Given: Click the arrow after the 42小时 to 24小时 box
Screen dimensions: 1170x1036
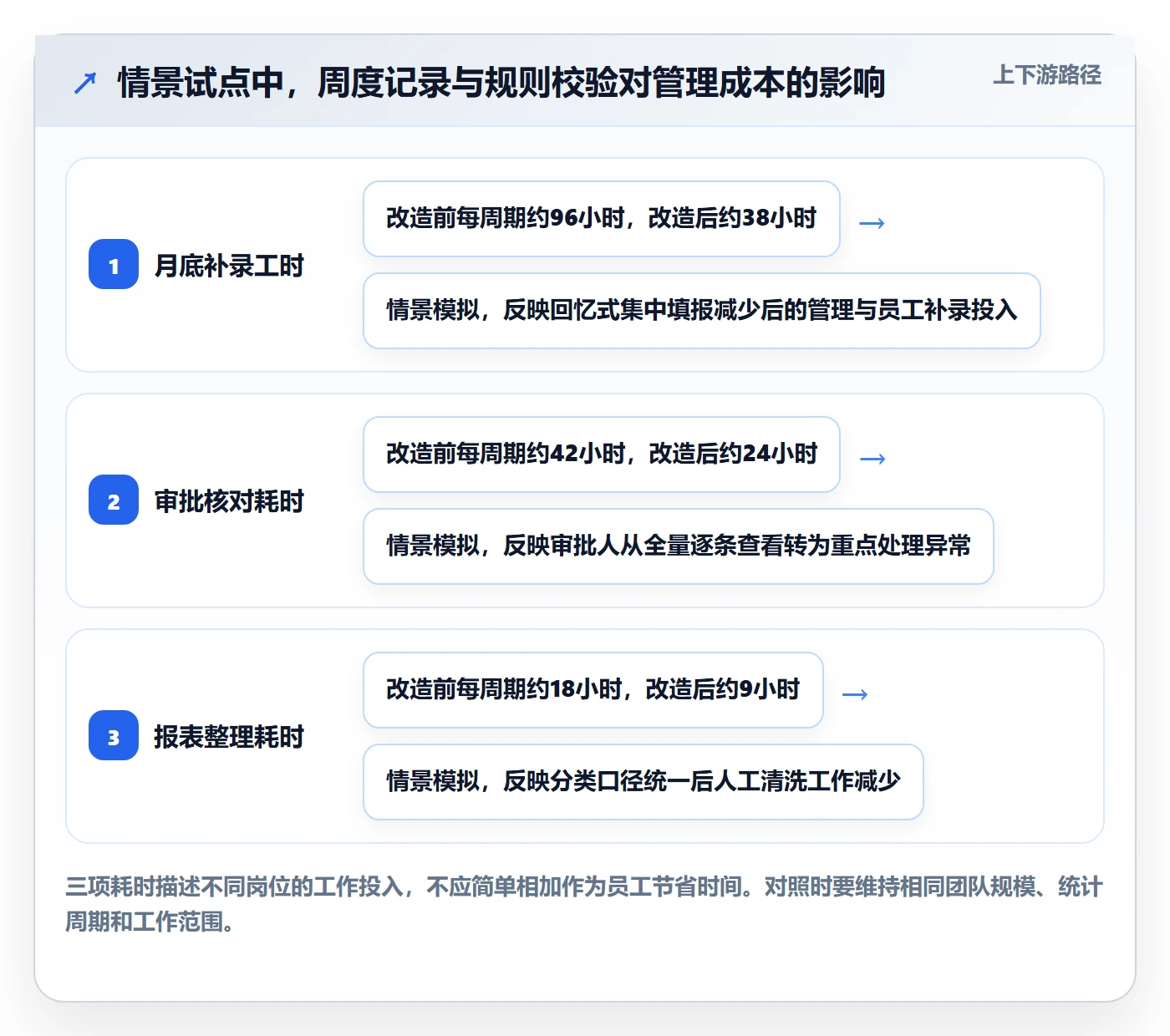Looking at the screenshot, I should [x=872, y=459].
